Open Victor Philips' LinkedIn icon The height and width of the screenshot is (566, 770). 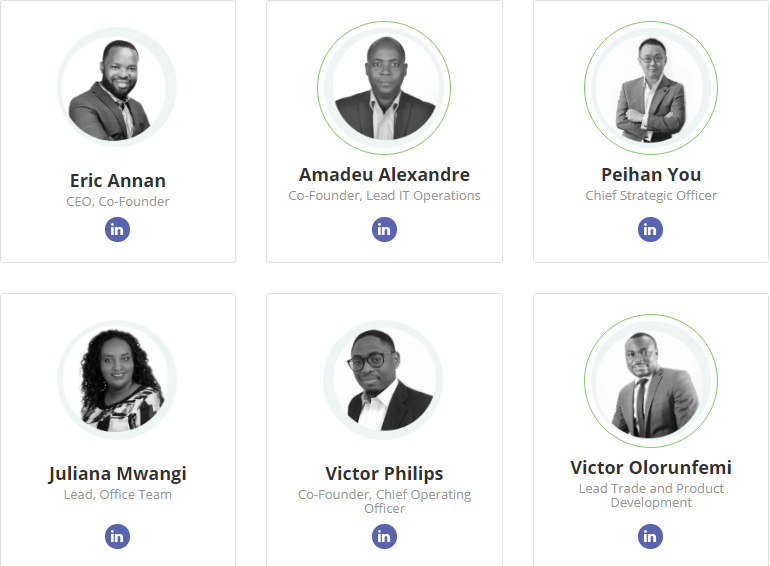pyautogui.click(x=384, y=536)
